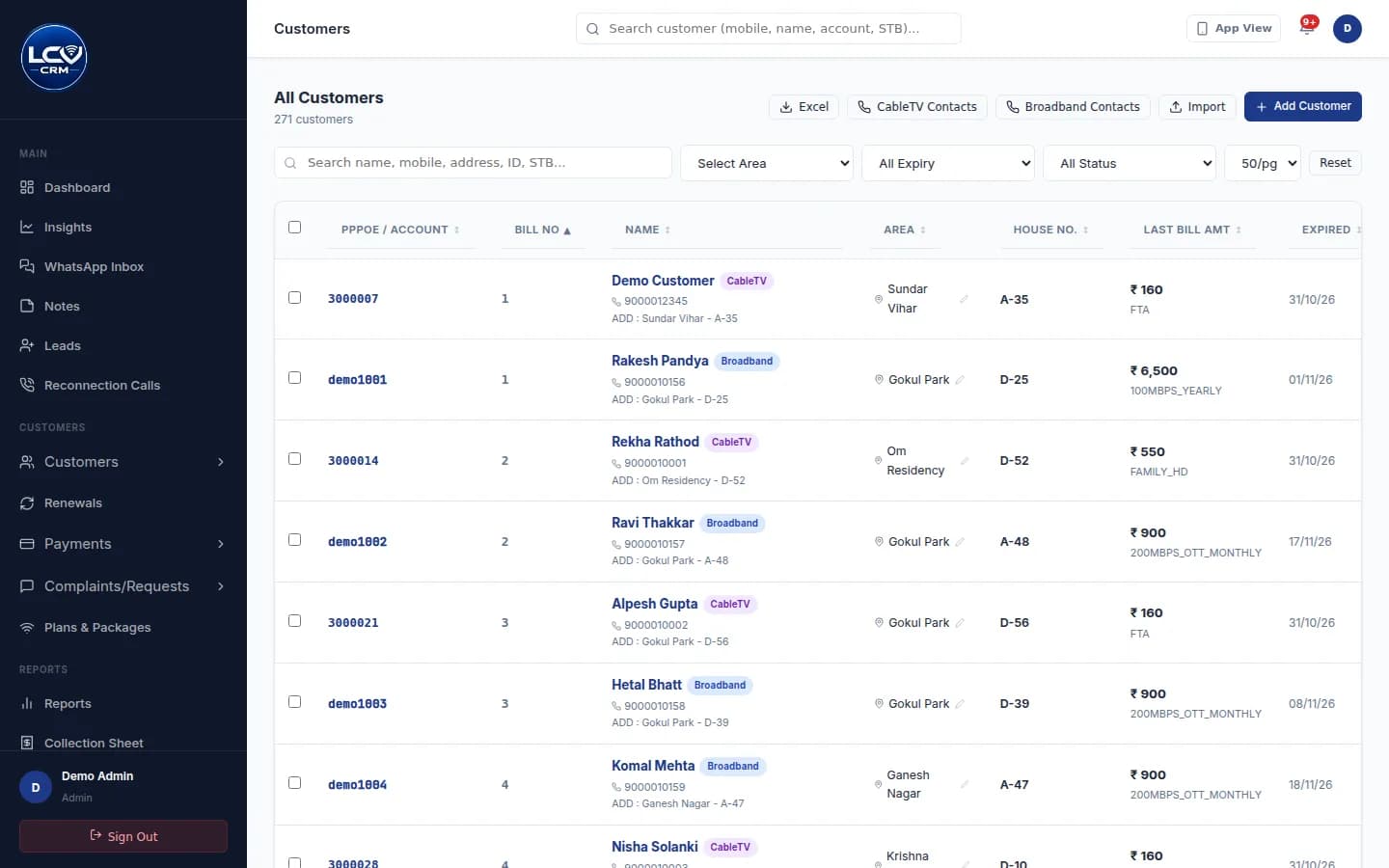Toggle the select-all checkbox in table header
This screenshot has height=868, width=1389.
[x=295, y=228]
